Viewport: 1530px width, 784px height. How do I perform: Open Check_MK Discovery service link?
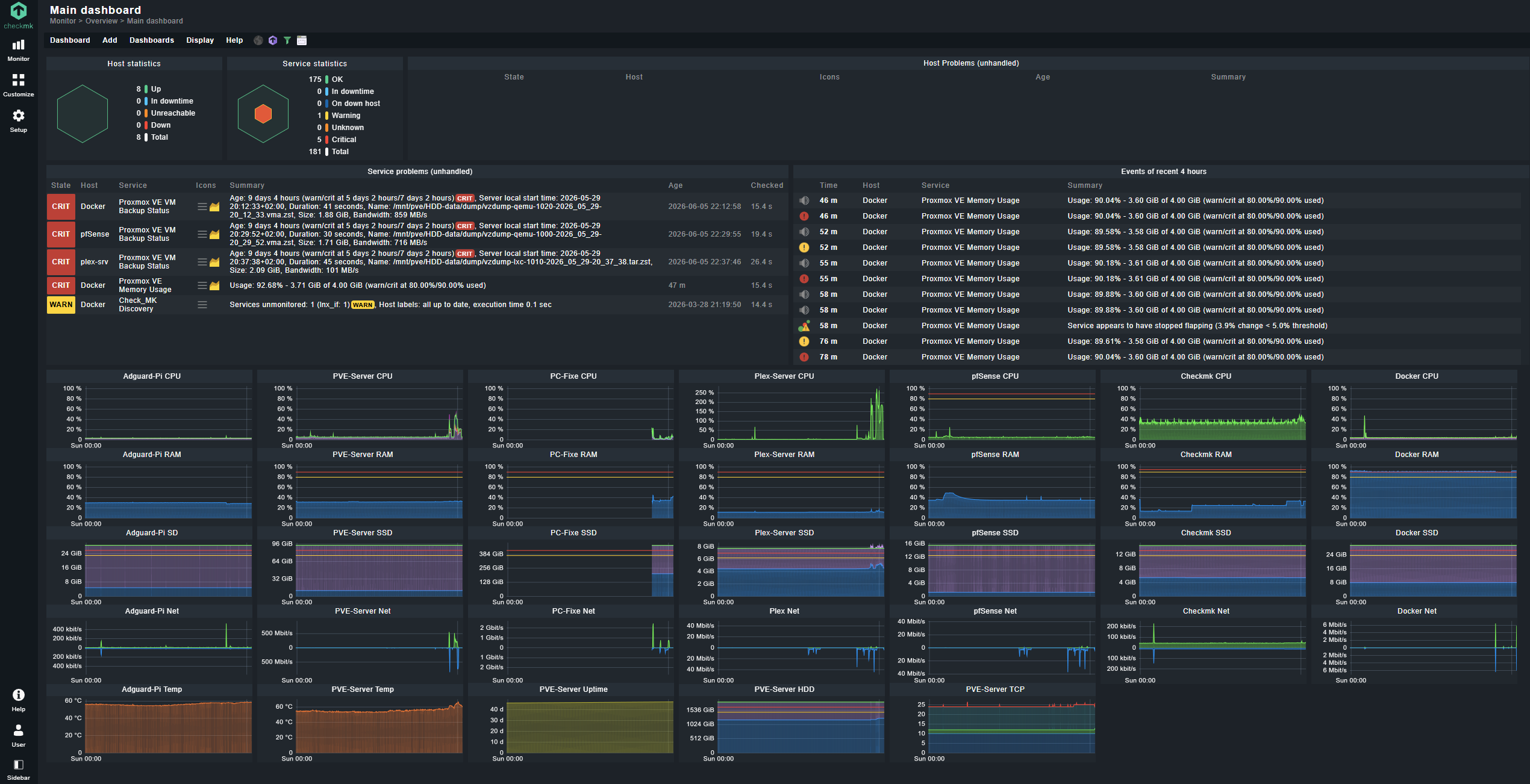138,305
